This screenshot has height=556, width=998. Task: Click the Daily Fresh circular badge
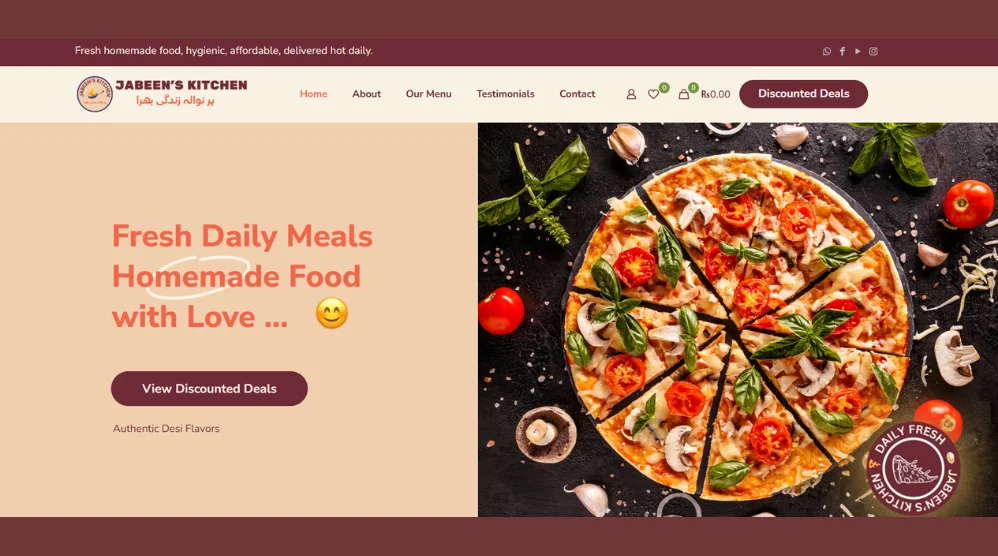[x=912, y=468]
